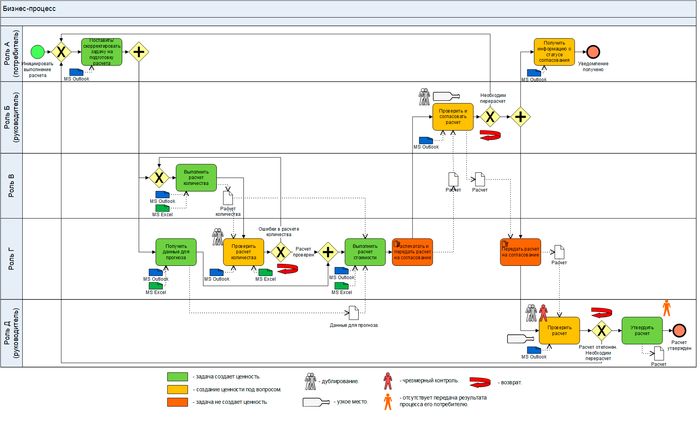This screenshot has width=700, height=423.
Task: Click the red end event 'Расчет утвержден'
Action: tap(680, 330)
